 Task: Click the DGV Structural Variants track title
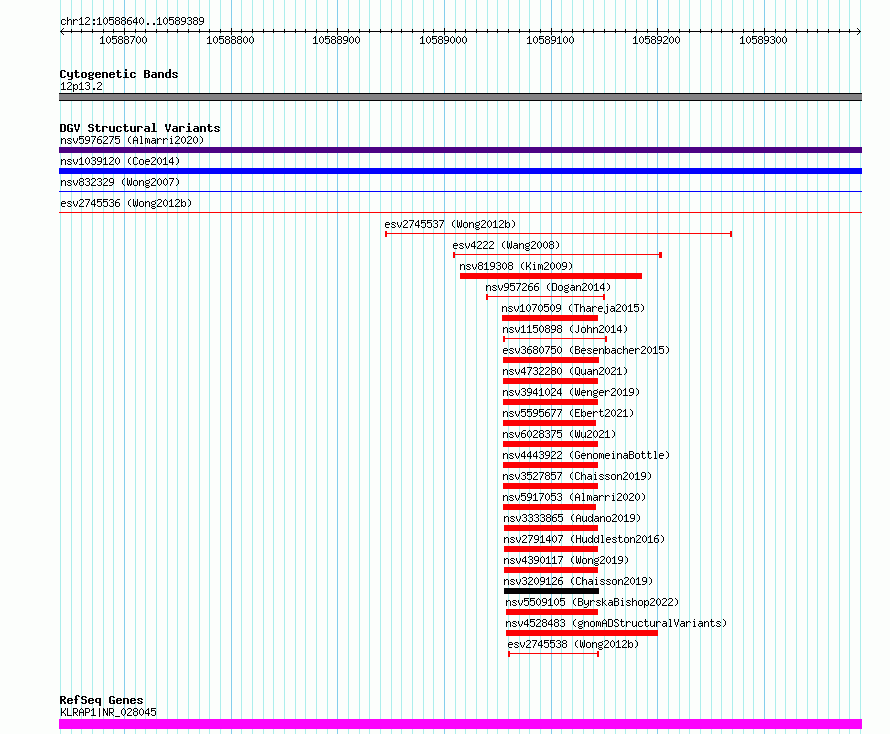[x=140, y=128]
